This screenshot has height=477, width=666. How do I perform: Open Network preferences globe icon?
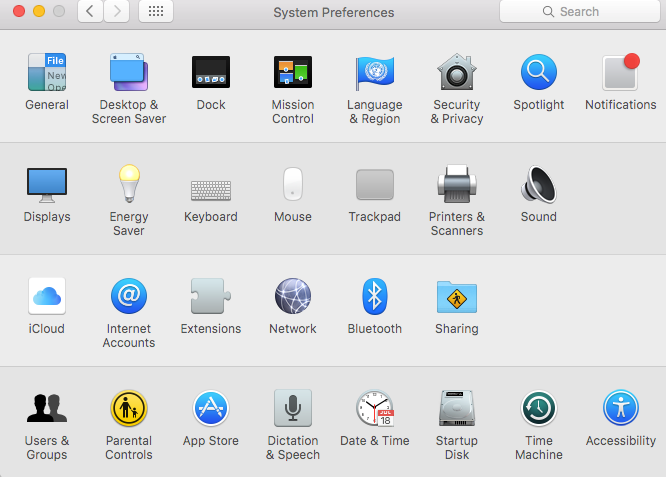point(293,296)
